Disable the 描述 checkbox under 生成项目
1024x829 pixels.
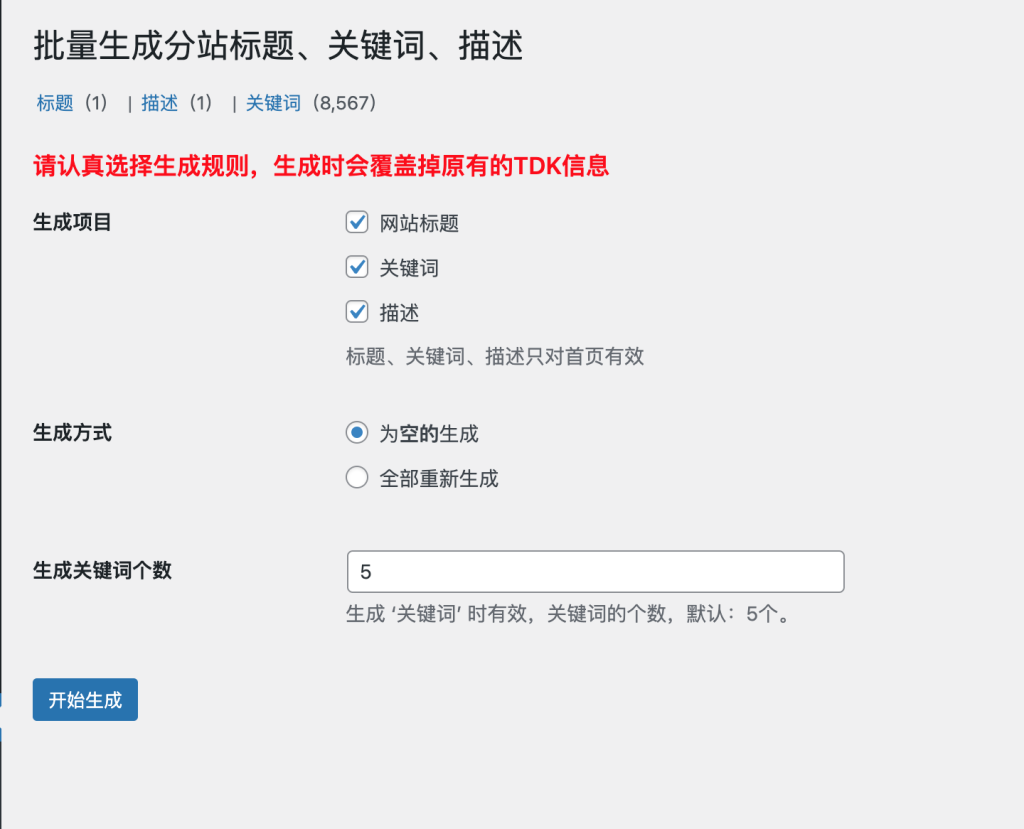(357, 312)
